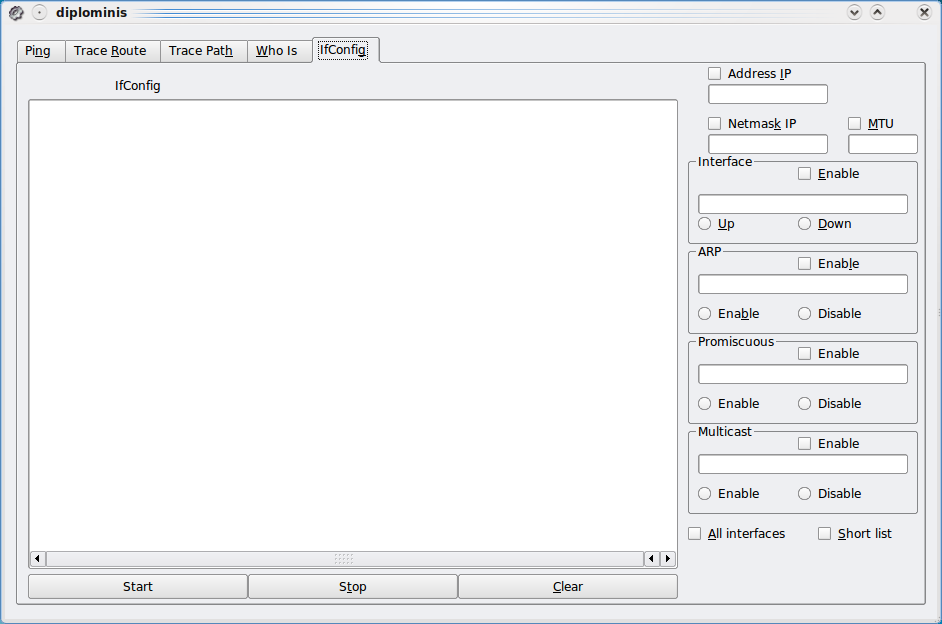
Task: Select the Interface Up radio button
Action: point(705,224)
